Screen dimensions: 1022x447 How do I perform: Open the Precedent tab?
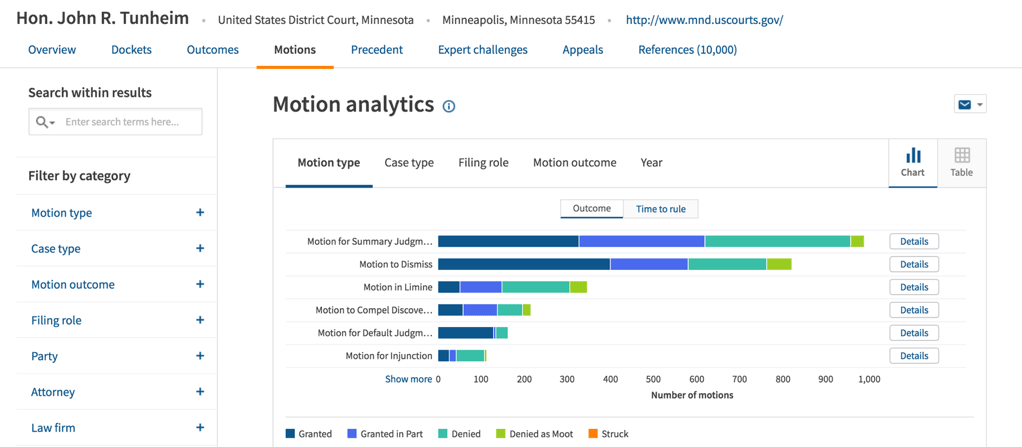click(377, 50)
